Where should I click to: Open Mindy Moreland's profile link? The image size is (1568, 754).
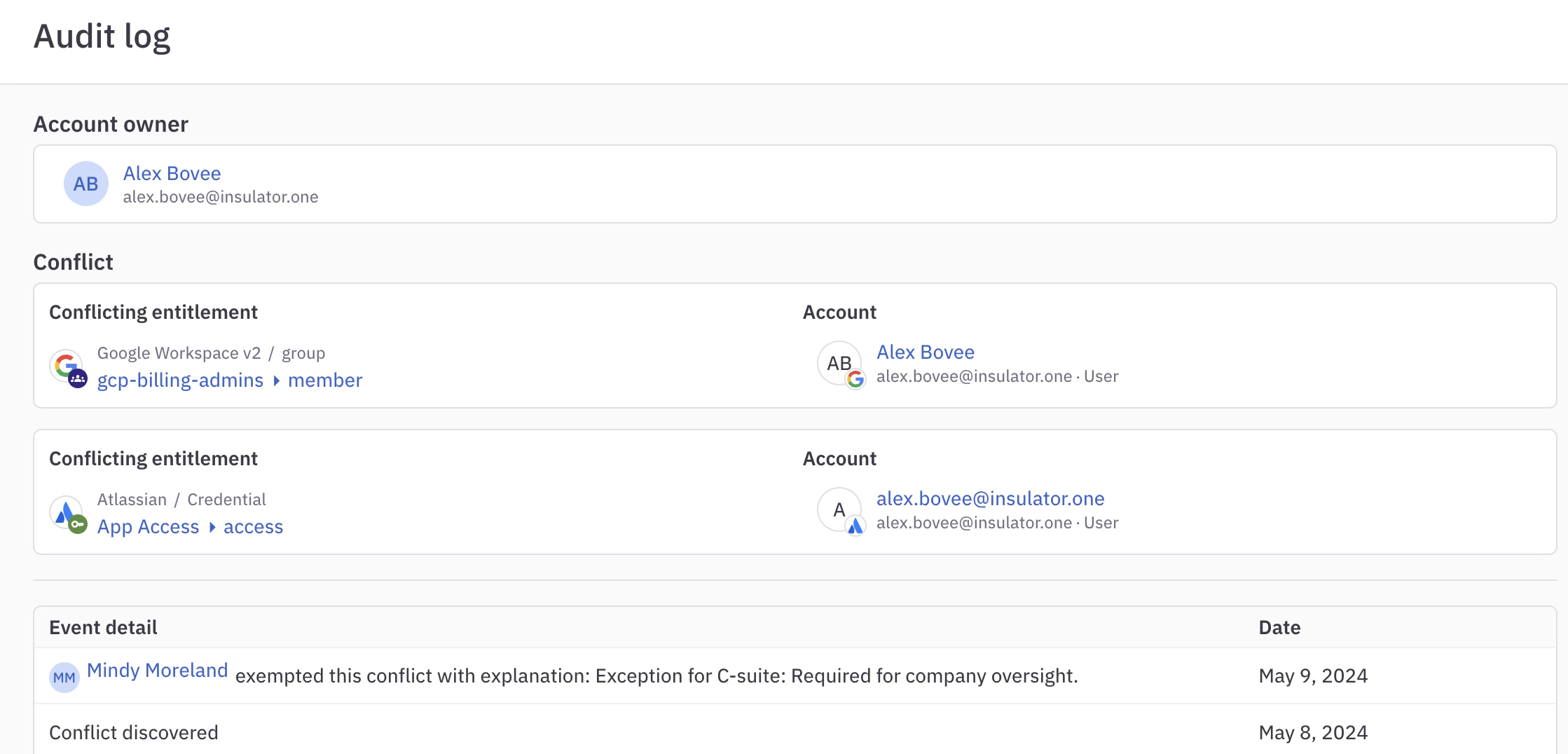coord(157,671)
